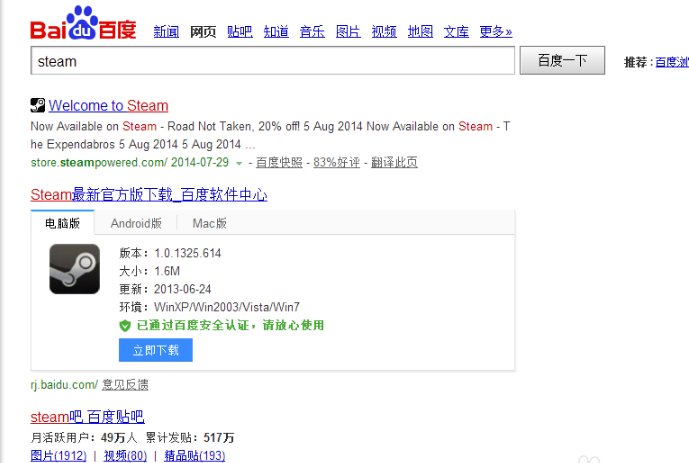Open the 音乐 navigation link

312,32
